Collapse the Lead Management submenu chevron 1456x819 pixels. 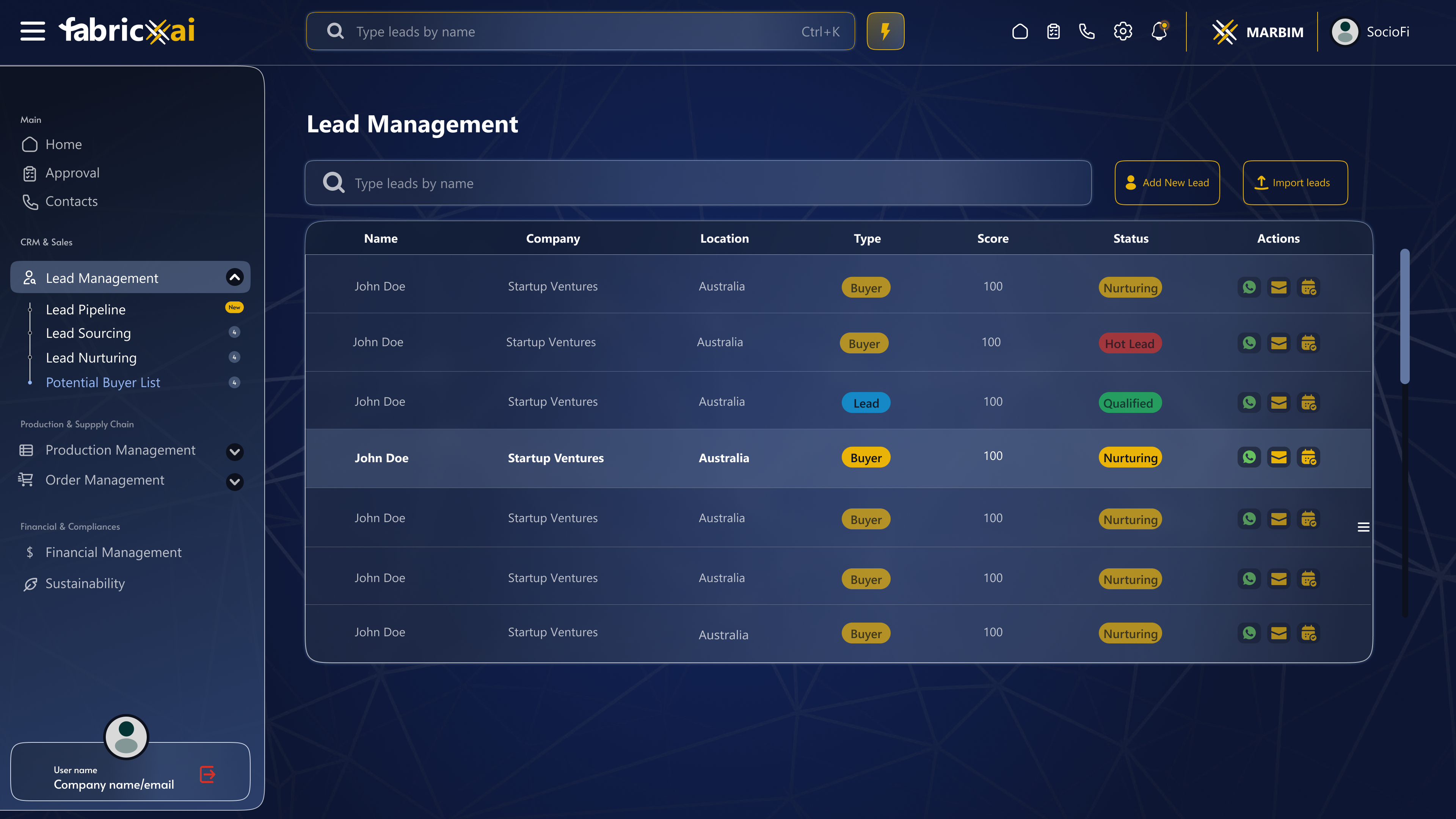coord(235,278)
